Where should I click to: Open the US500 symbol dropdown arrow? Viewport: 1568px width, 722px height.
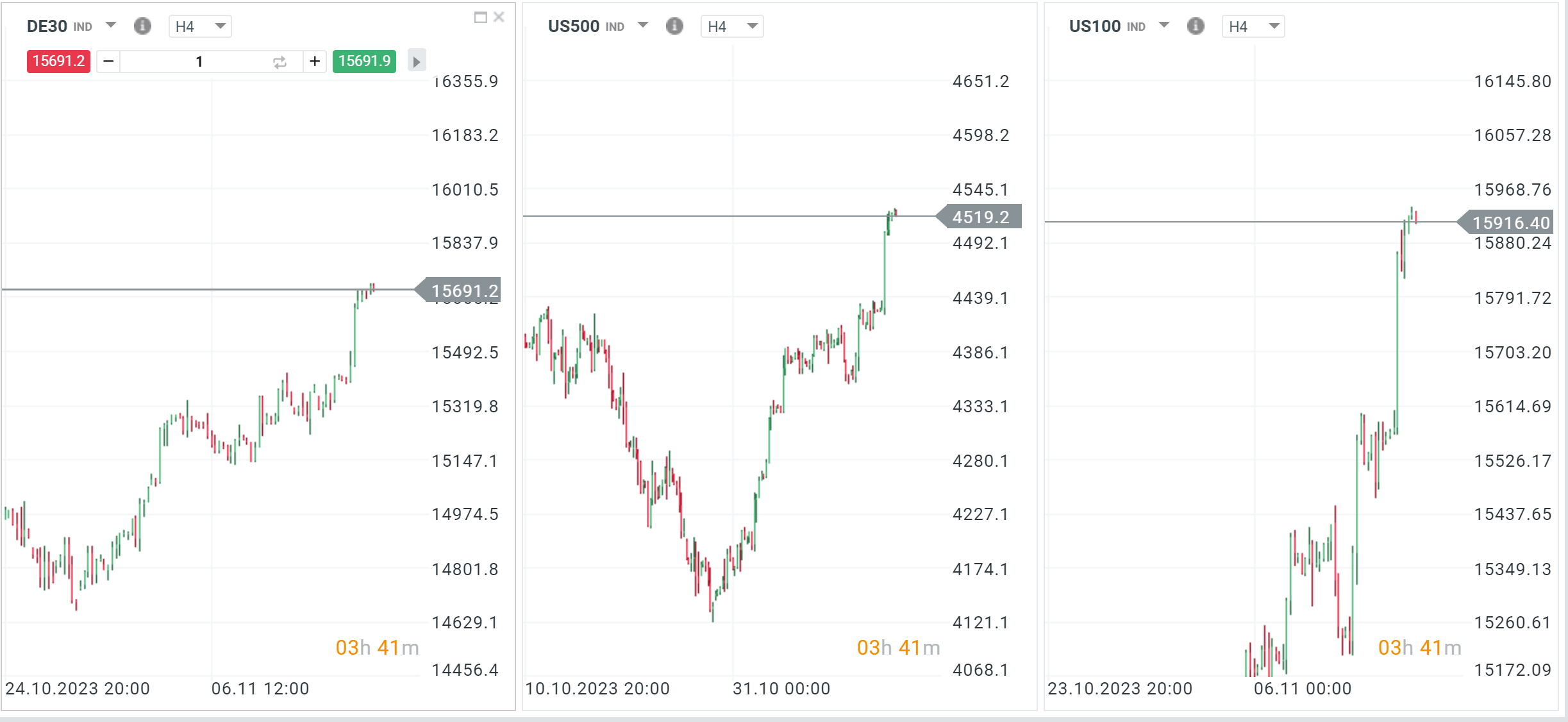tap(643, 26)
